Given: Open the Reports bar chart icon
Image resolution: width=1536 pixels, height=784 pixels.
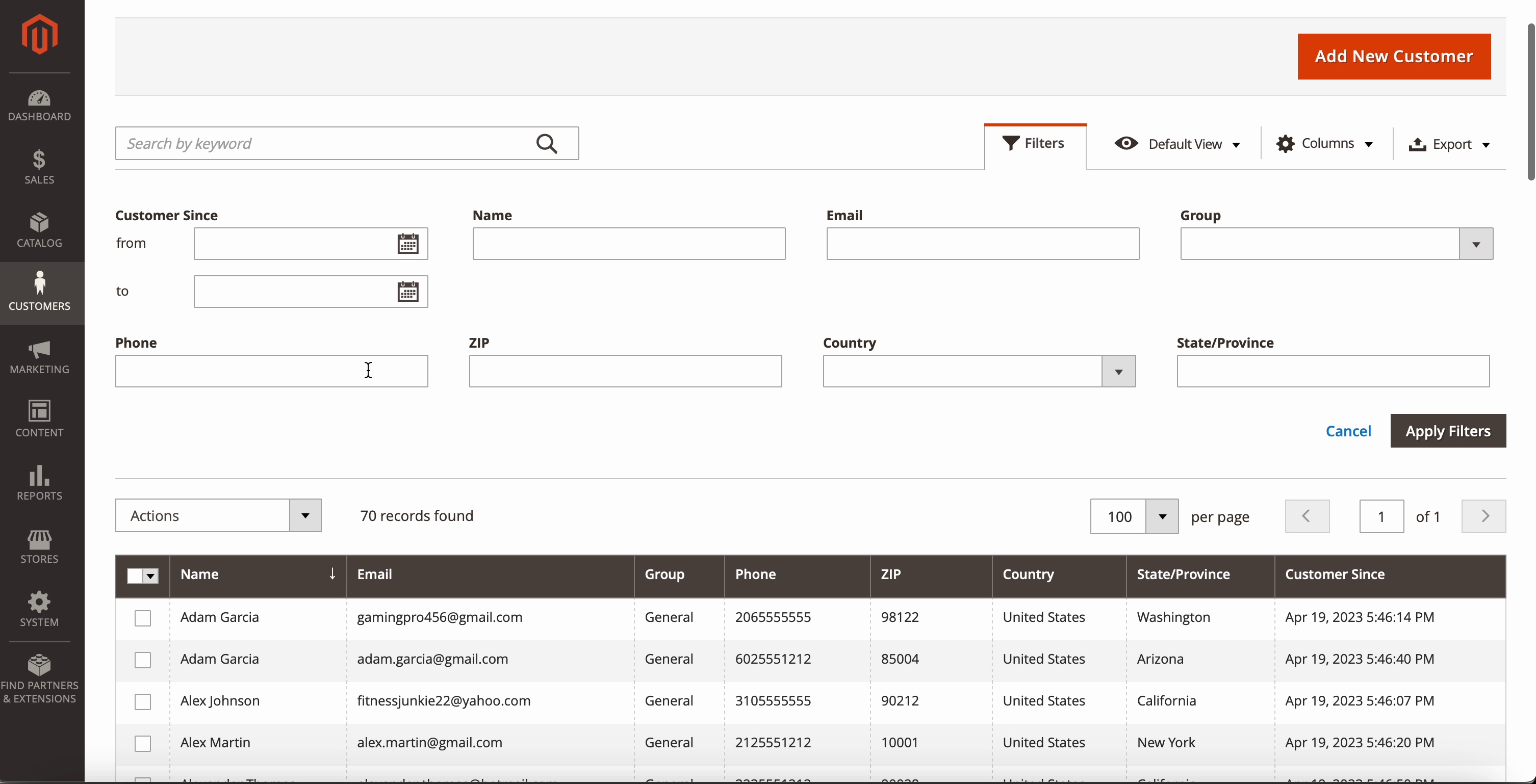Looking at the screenshot, I should pos(39,482).
